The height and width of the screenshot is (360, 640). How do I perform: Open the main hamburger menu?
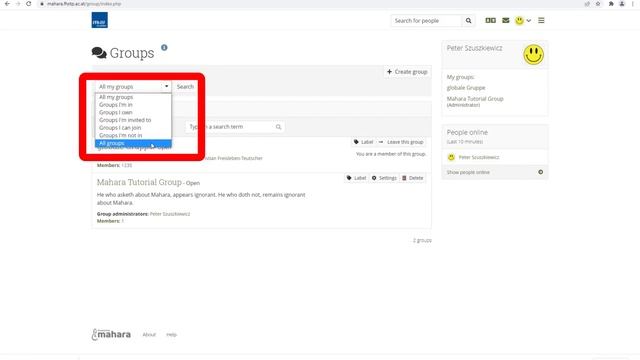(x=541, y=20)
